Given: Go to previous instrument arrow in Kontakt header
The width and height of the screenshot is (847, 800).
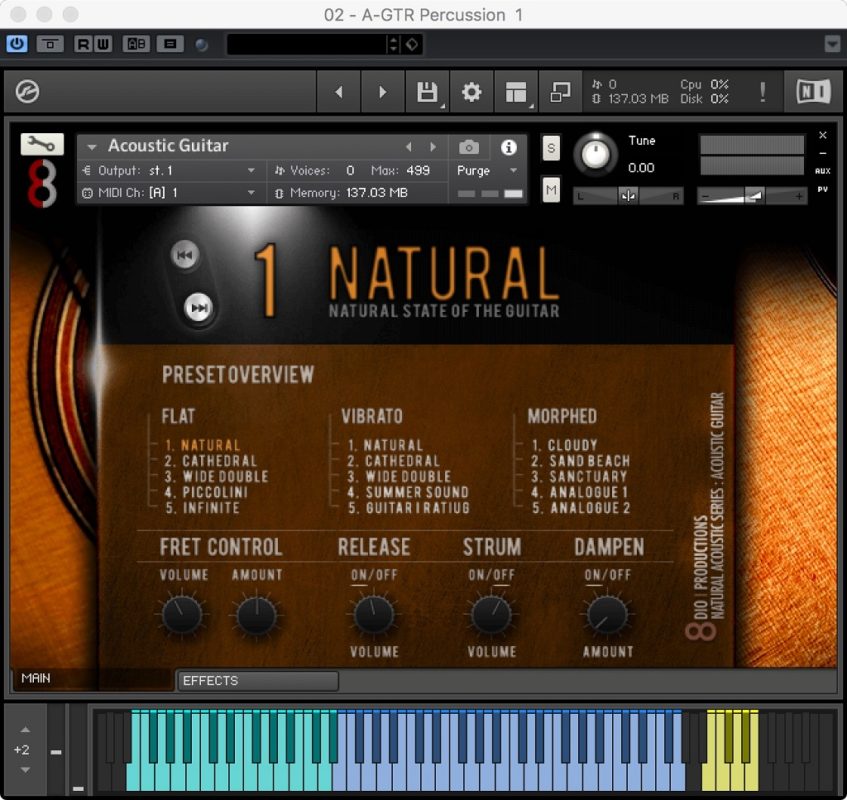Looking at the screenshot, I should pos(339,92).
